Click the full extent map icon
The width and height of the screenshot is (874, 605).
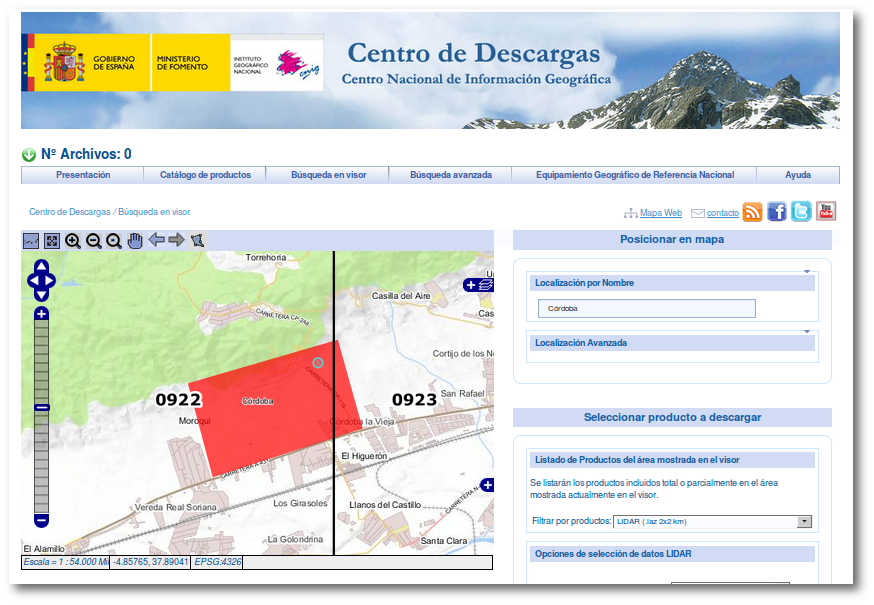(52, 240)
